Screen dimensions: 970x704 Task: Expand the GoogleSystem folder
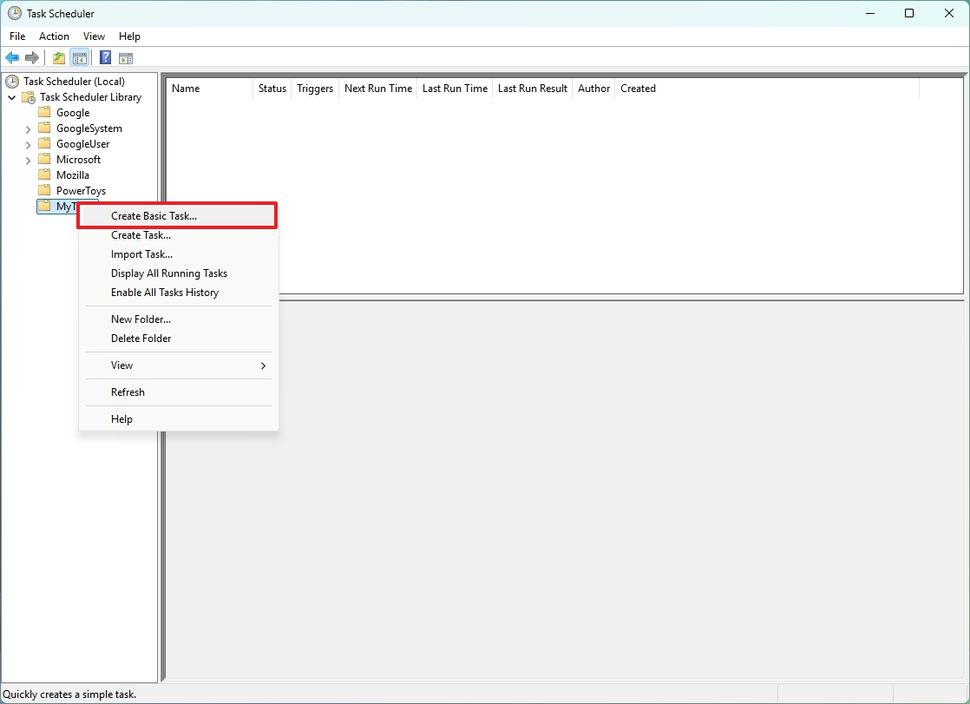click(28, 129)
